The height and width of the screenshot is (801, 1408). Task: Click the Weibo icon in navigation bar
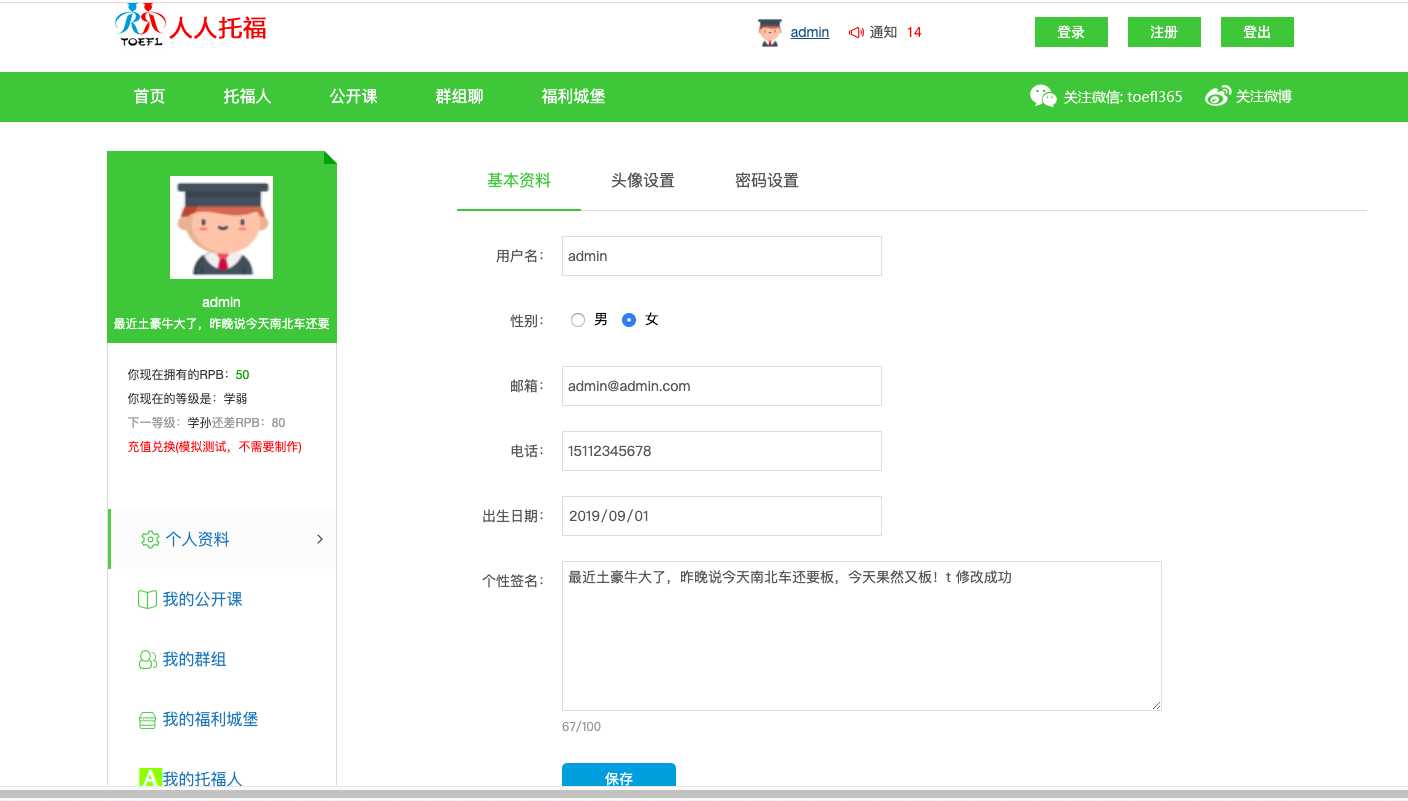(x=1217, y=96)
